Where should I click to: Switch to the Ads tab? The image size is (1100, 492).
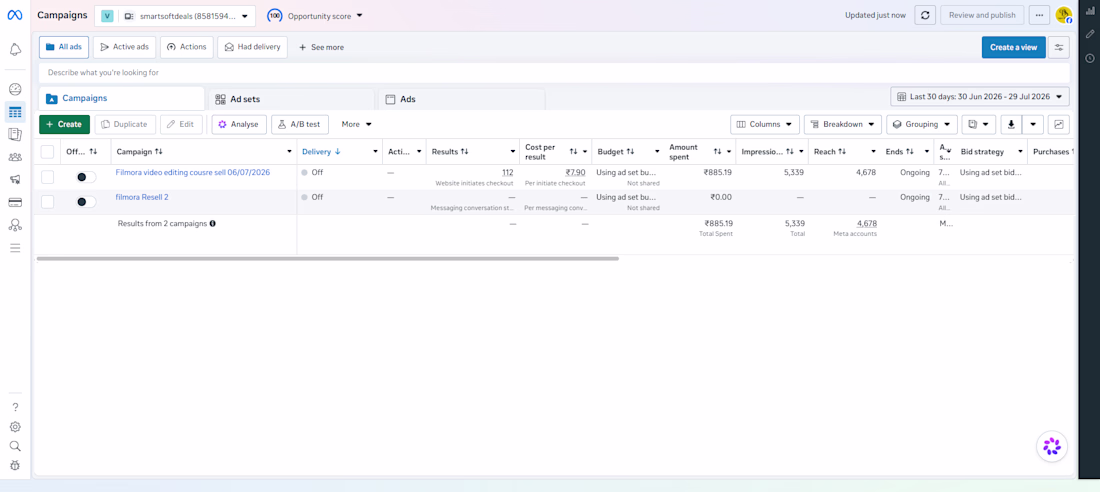click(x=462, y=99)
